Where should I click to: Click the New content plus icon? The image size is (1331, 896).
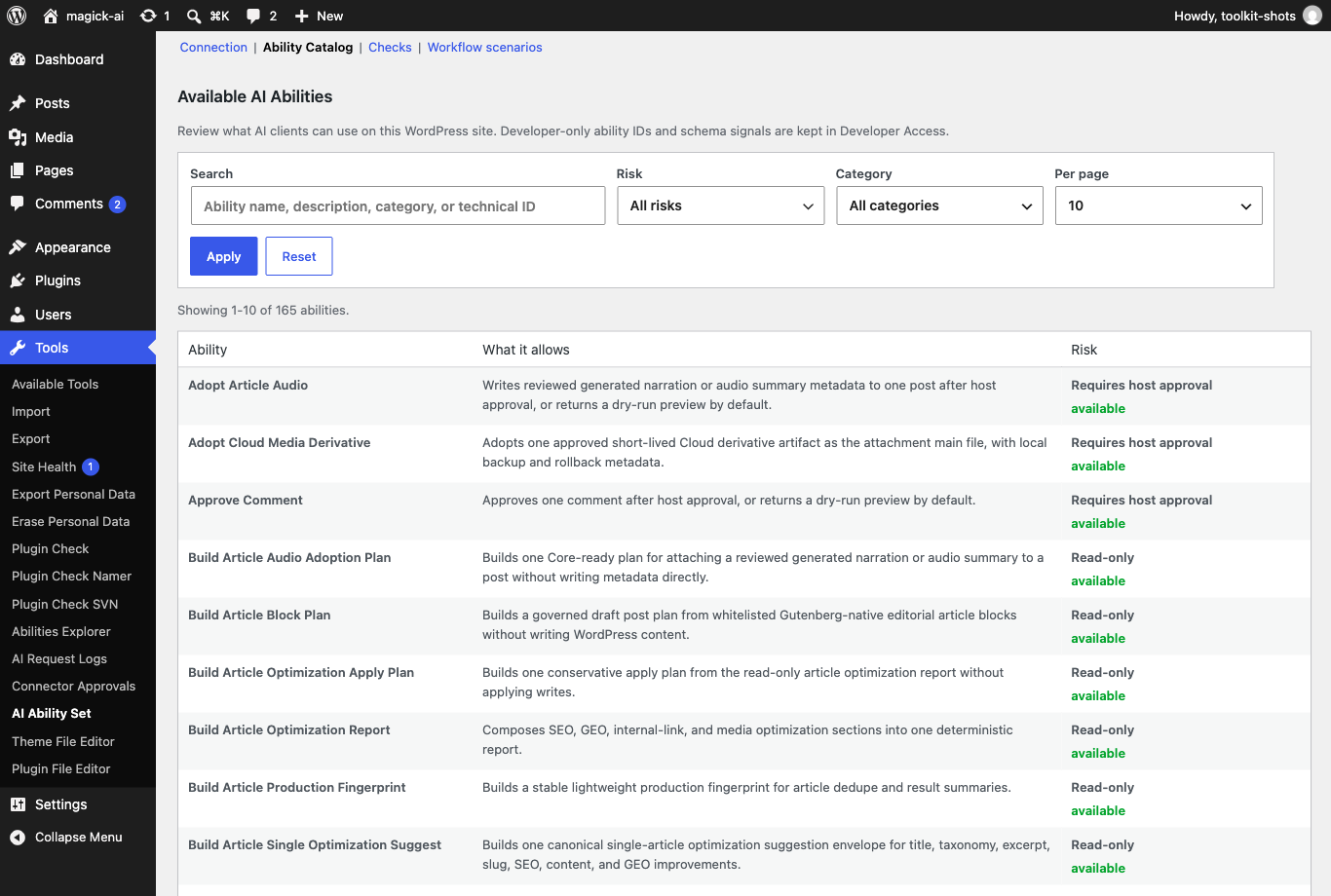(x=302, y=16)
